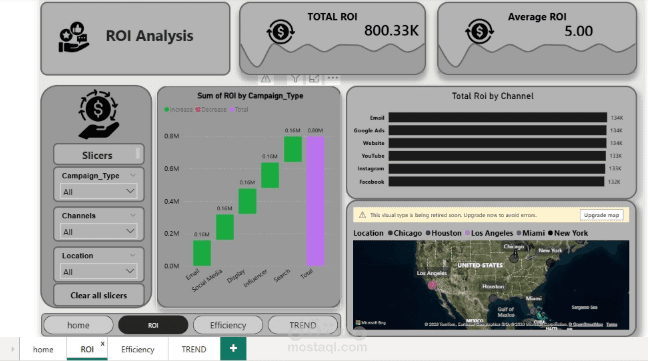Add a new page with the plus button
Viewport: 656px width, 361px height.
pyautogui.click(x=233, y=348)
